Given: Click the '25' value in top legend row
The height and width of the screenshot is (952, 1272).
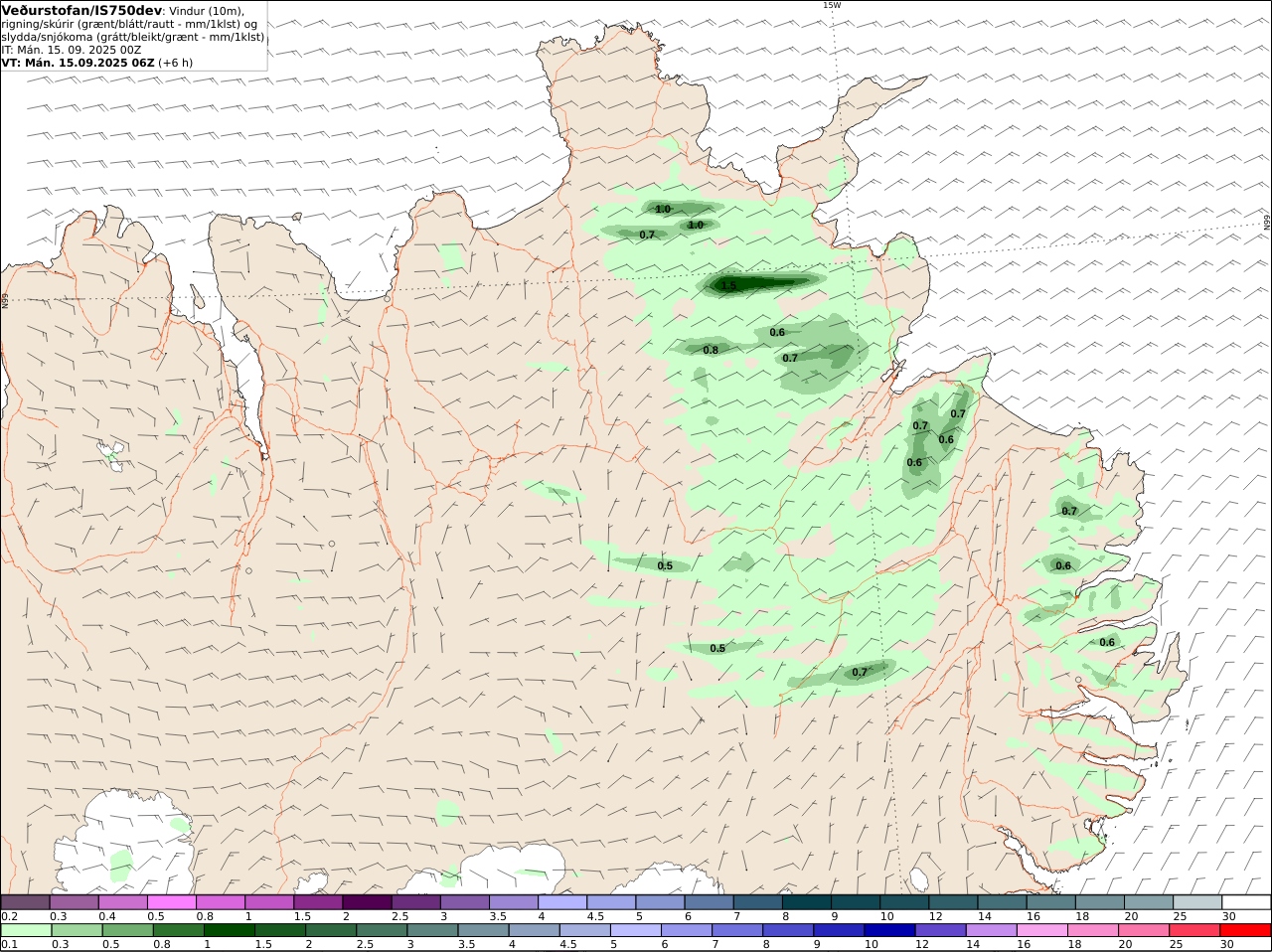Looking at the screenshot, I should [x=1178, y=916].
